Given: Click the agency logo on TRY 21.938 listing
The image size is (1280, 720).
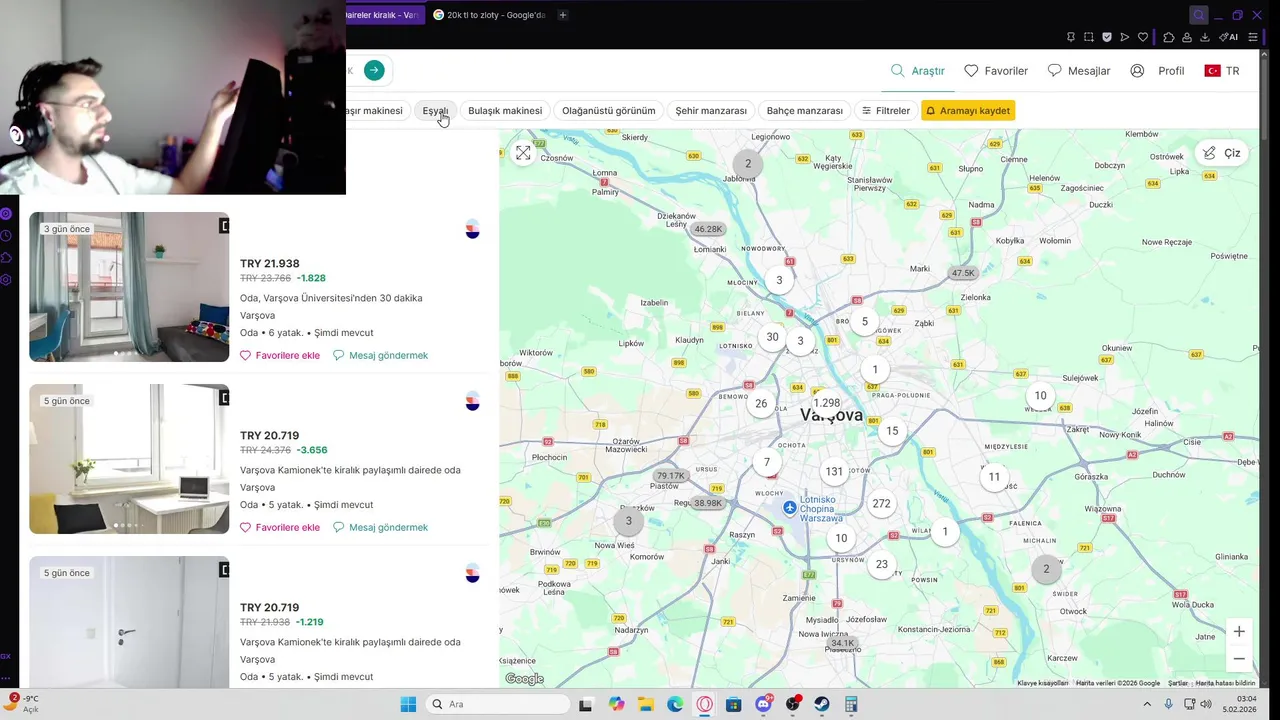Looking at the screenshot, I should (x=473, y=229).
